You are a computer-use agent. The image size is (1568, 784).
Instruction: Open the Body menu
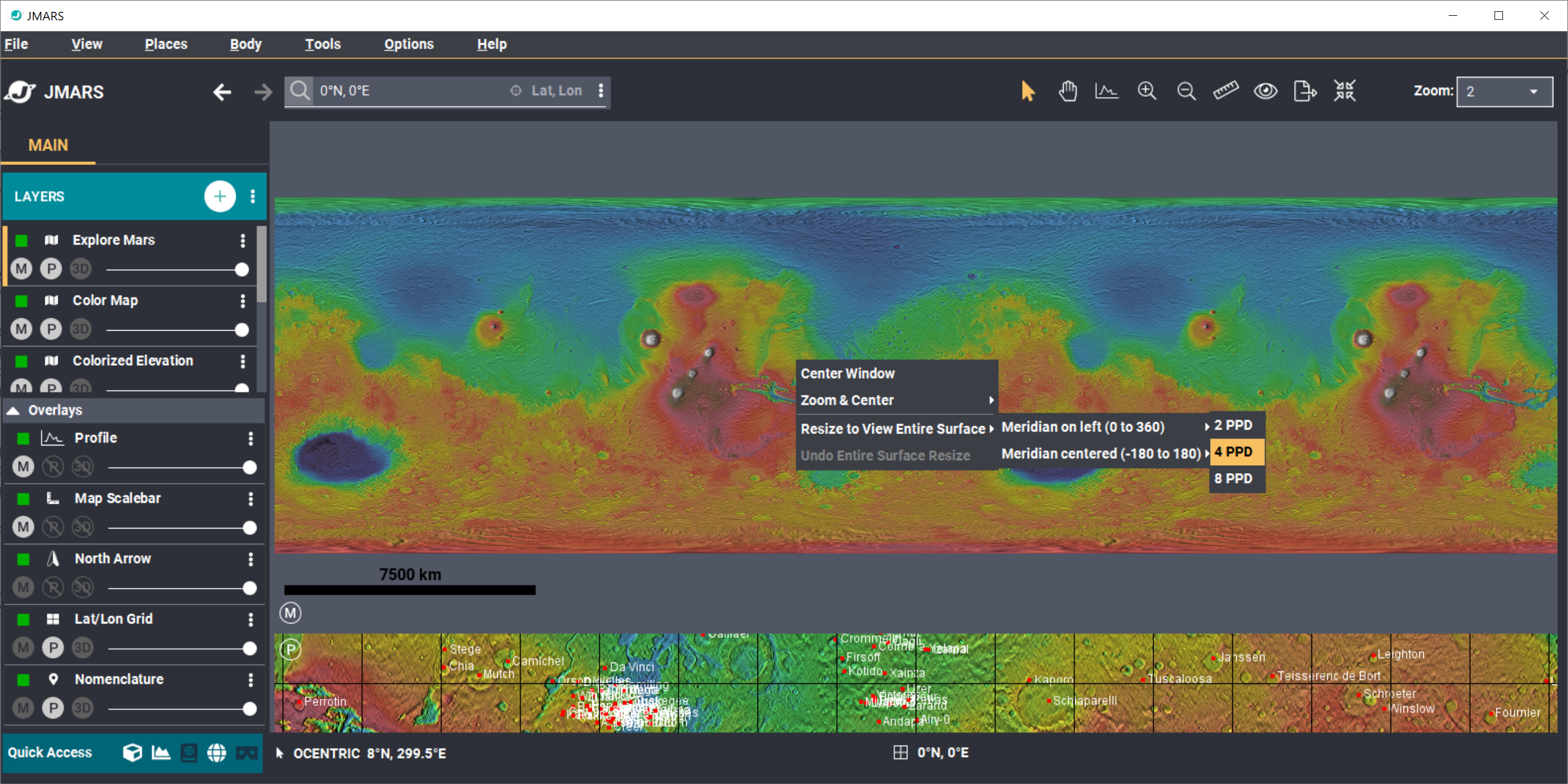click(246, 44)
